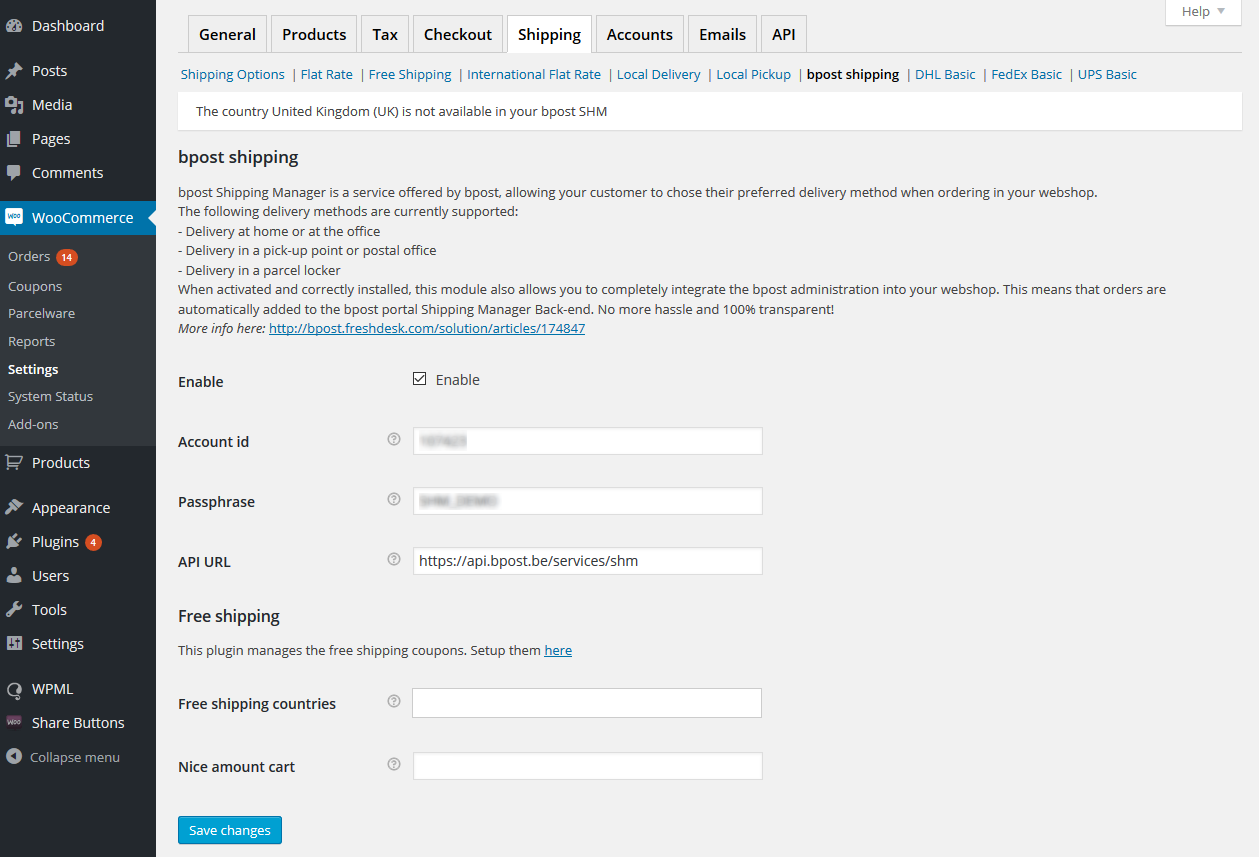The image size is (1259, 857).
Task: Open the bpost freshdesk article link
Action: (427, 328)
